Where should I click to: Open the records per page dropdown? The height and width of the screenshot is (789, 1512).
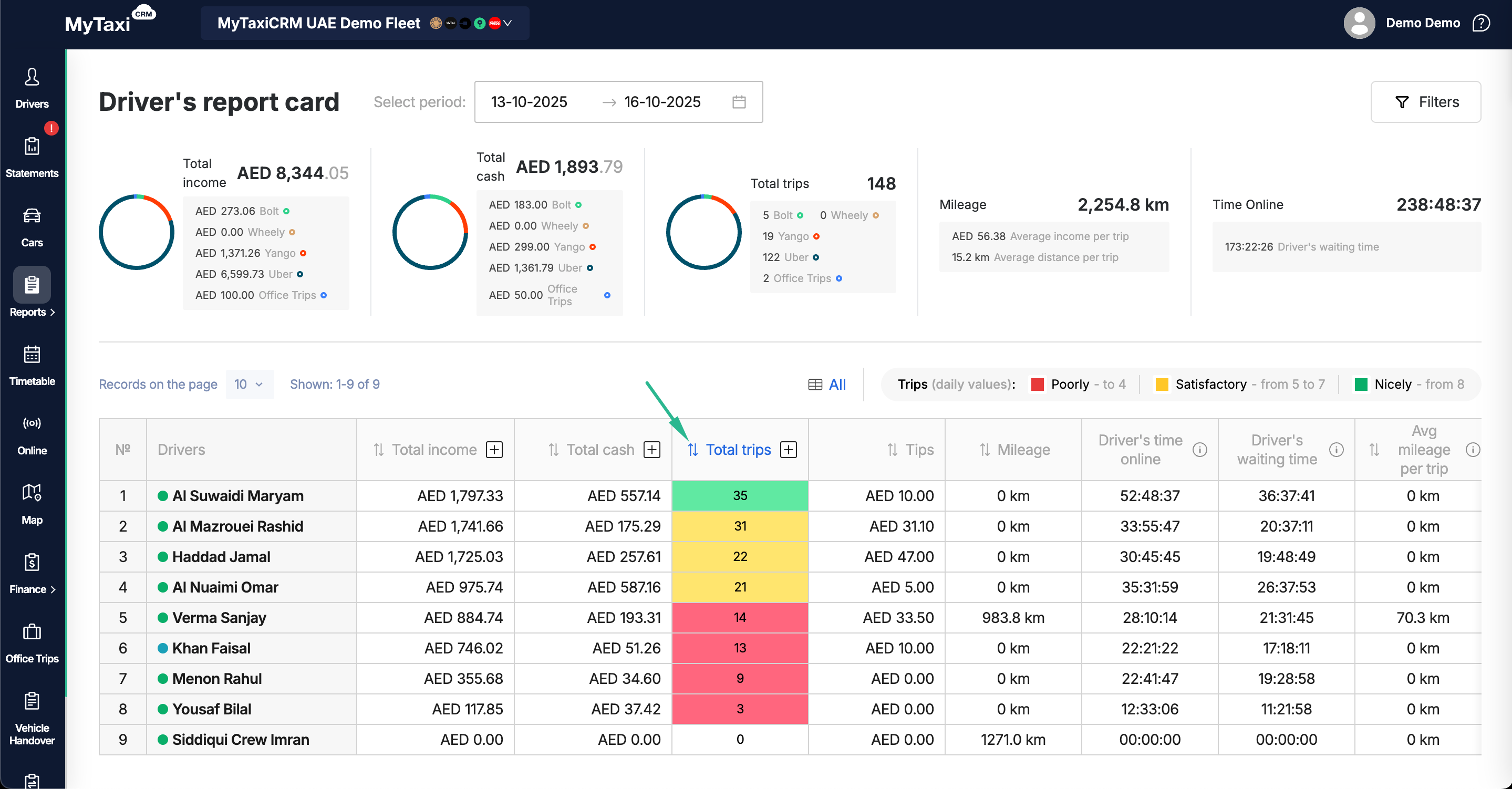[x=250, y=384]
